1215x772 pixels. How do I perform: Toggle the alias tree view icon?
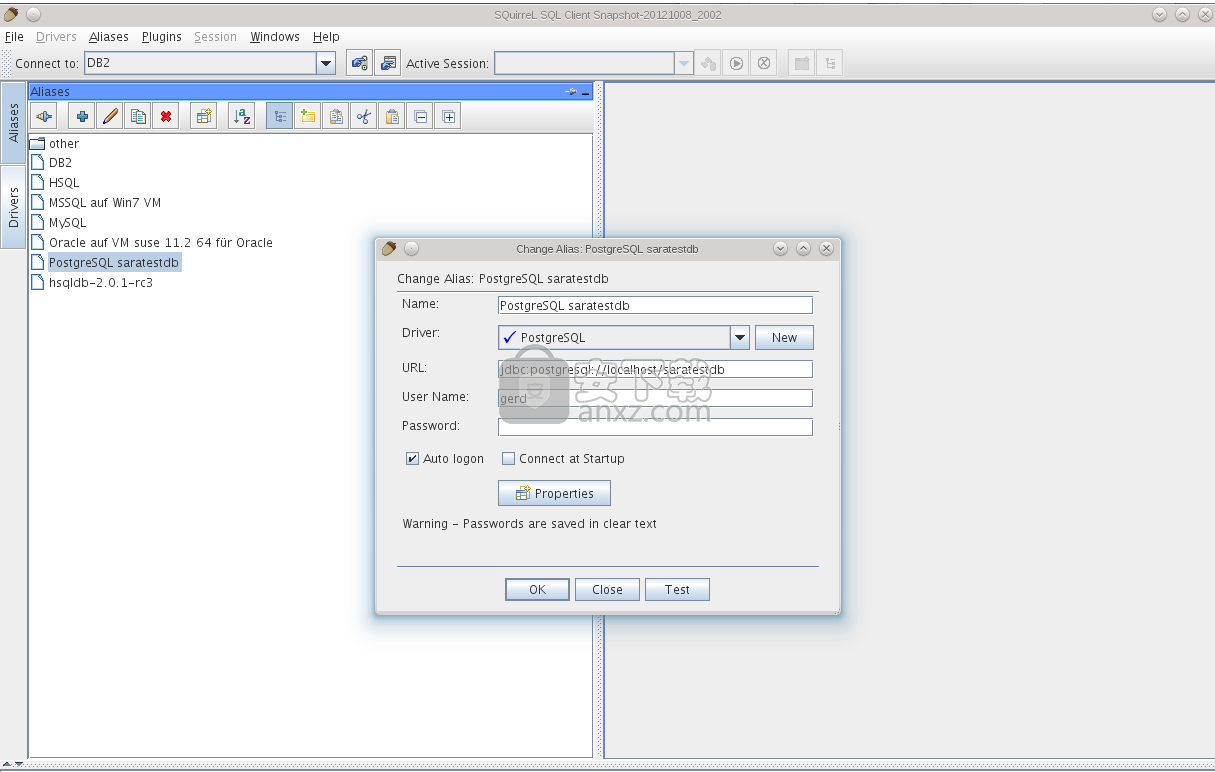click(280, 117)
